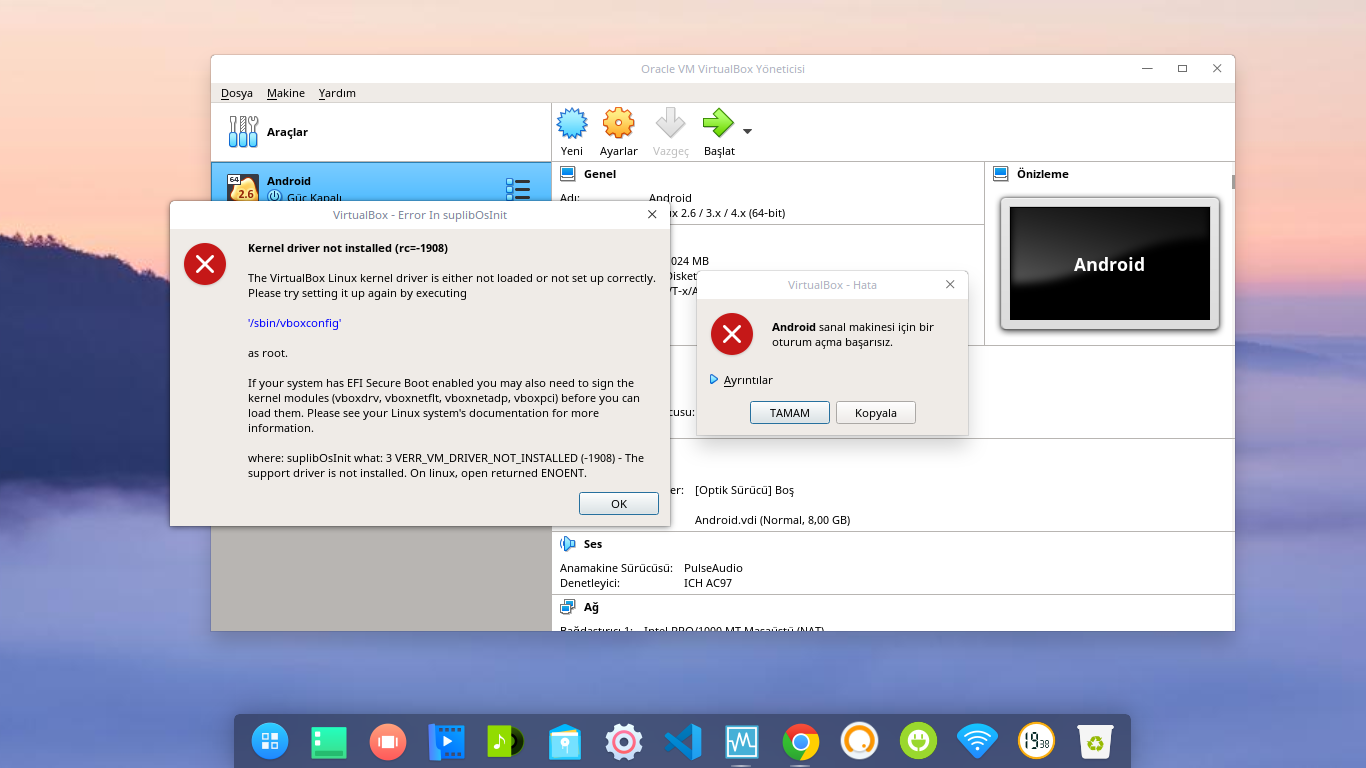Select the Araçlar tools icon
The width and height of the screenshot is (1366, 768).
click(243, 132)
